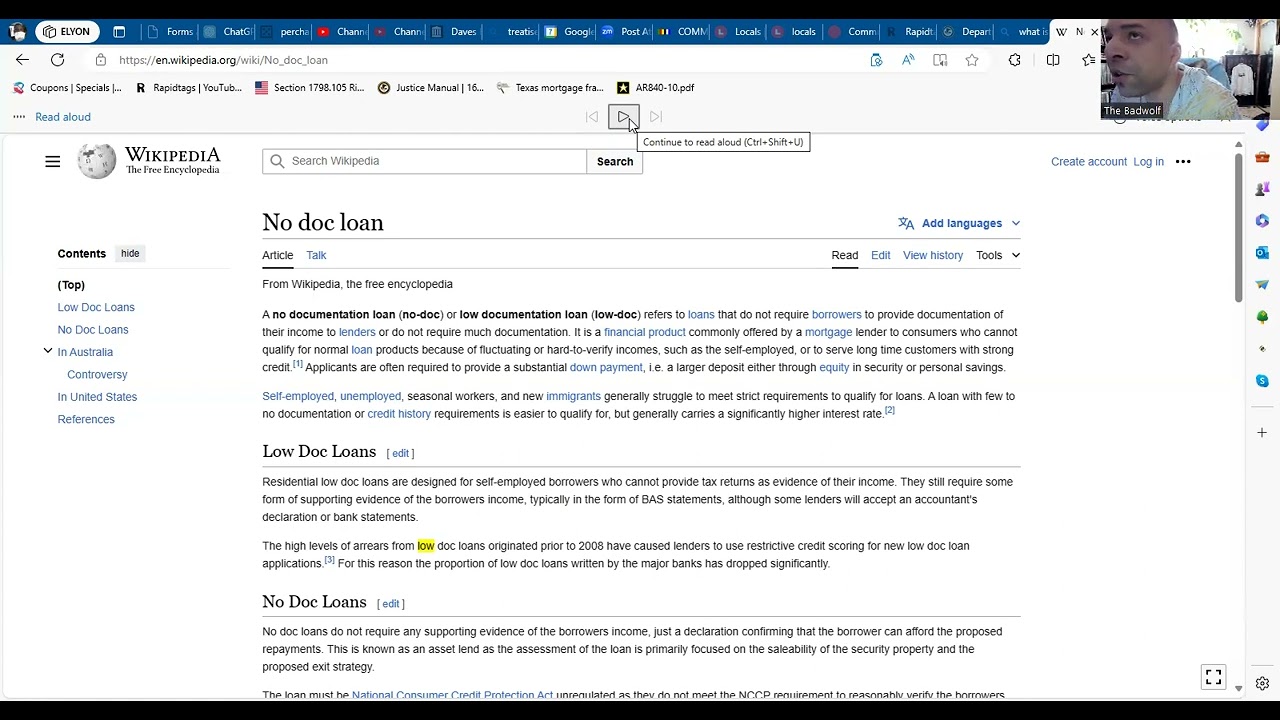Jump to References in Contents
Viewport: 1280px width, 720px height.
(86, 419)
